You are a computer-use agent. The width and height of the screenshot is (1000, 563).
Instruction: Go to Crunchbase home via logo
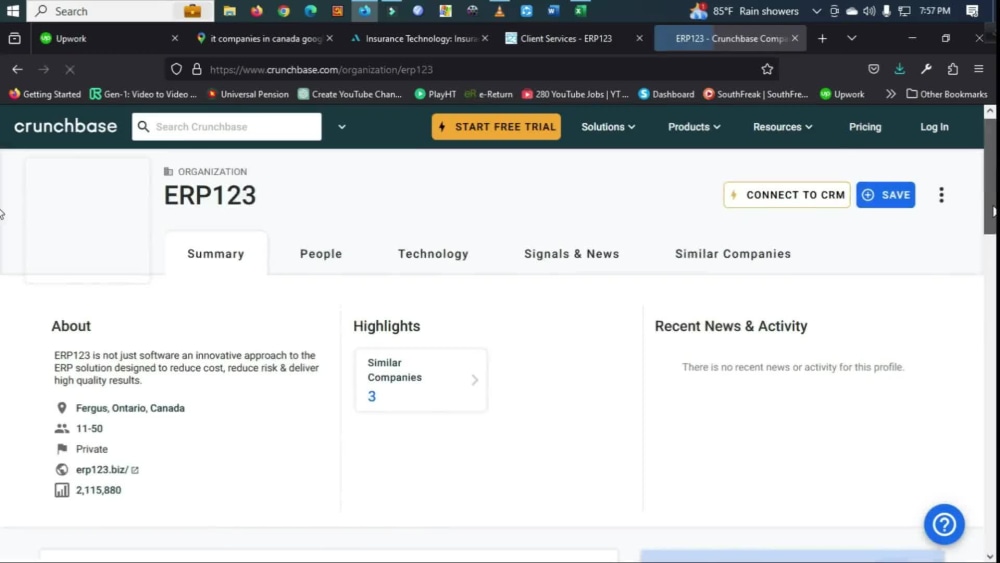(66, 126)
